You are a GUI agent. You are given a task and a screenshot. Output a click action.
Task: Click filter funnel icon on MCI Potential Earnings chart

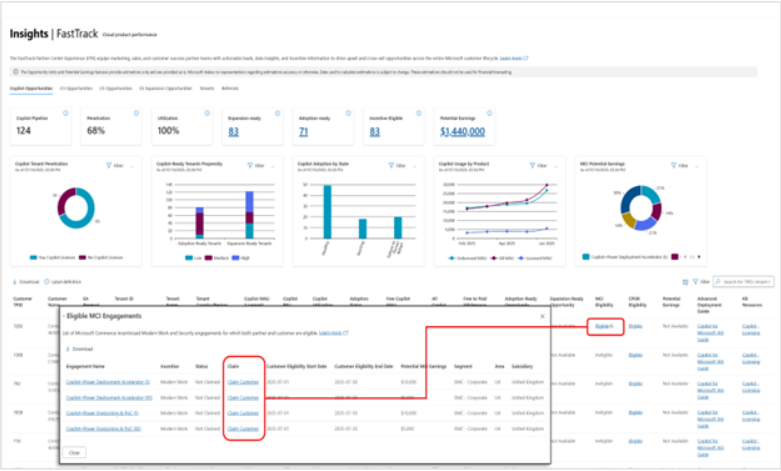coord(673,165)
